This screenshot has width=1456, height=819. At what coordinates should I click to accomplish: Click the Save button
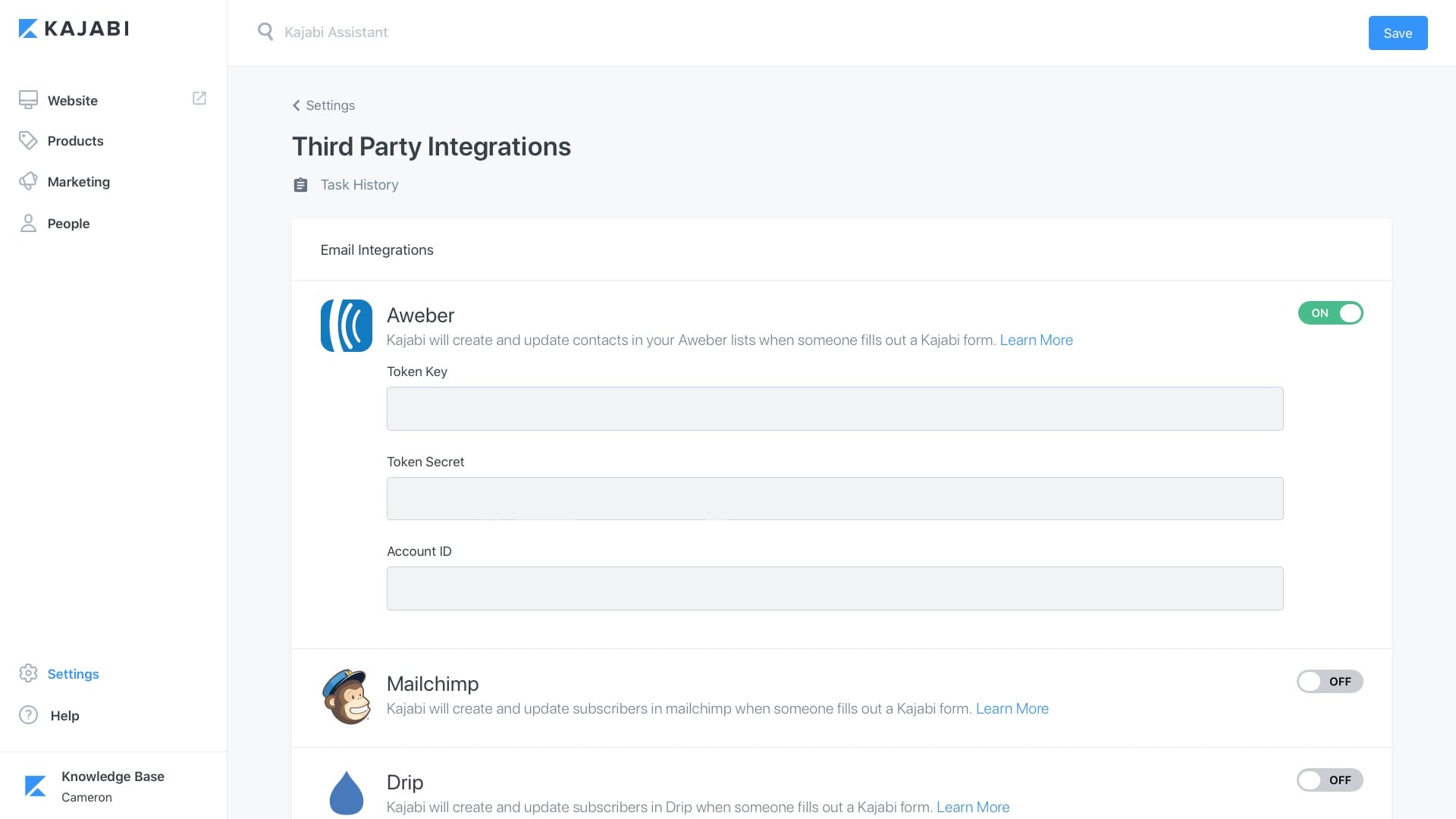coord(1397,33)
